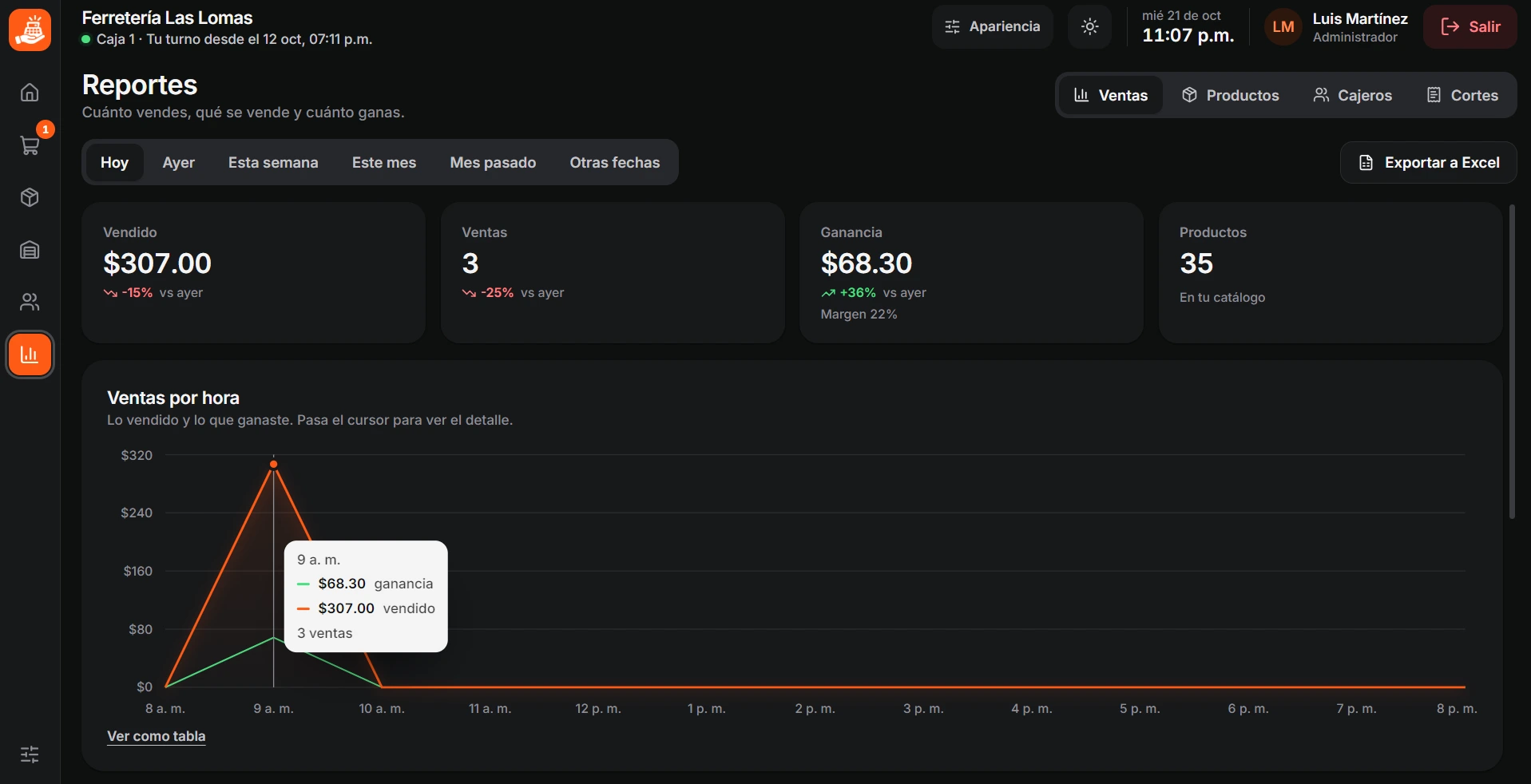
Task: Click the cart notification badge 1
Action: [x=46, y=129]
